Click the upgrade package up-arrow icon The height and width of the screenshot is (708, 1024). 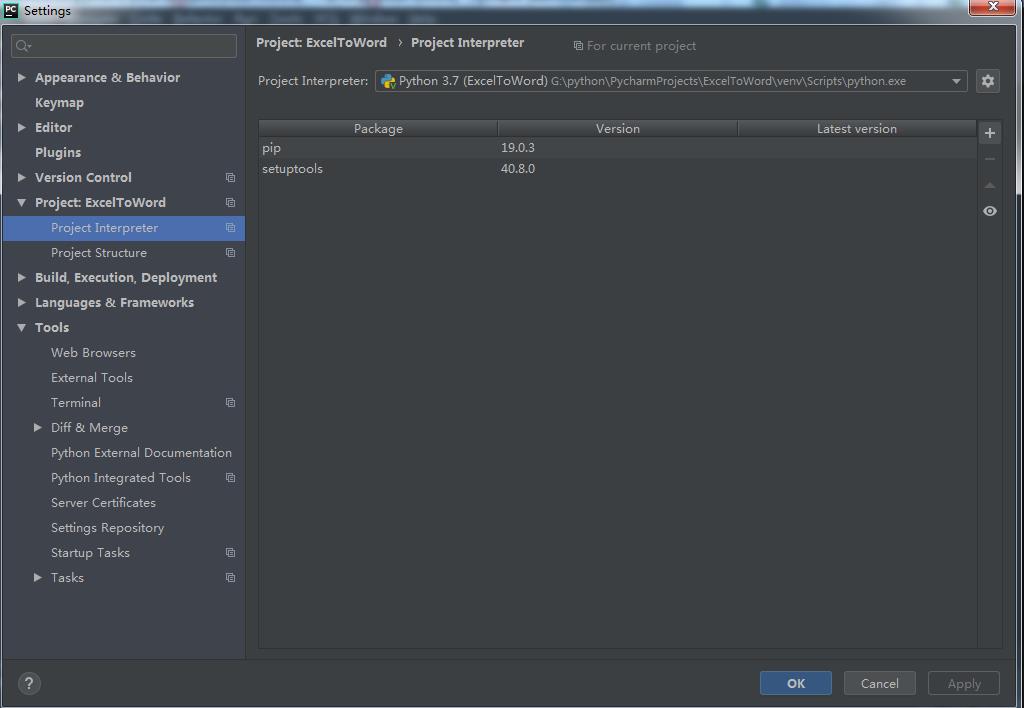[990, 185]
